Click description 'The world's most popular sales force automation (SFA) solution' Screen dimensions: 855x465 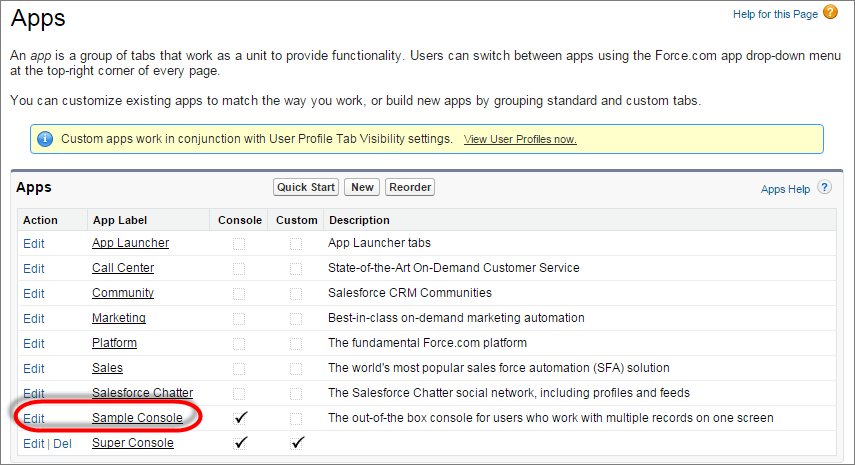coord(499,368)
